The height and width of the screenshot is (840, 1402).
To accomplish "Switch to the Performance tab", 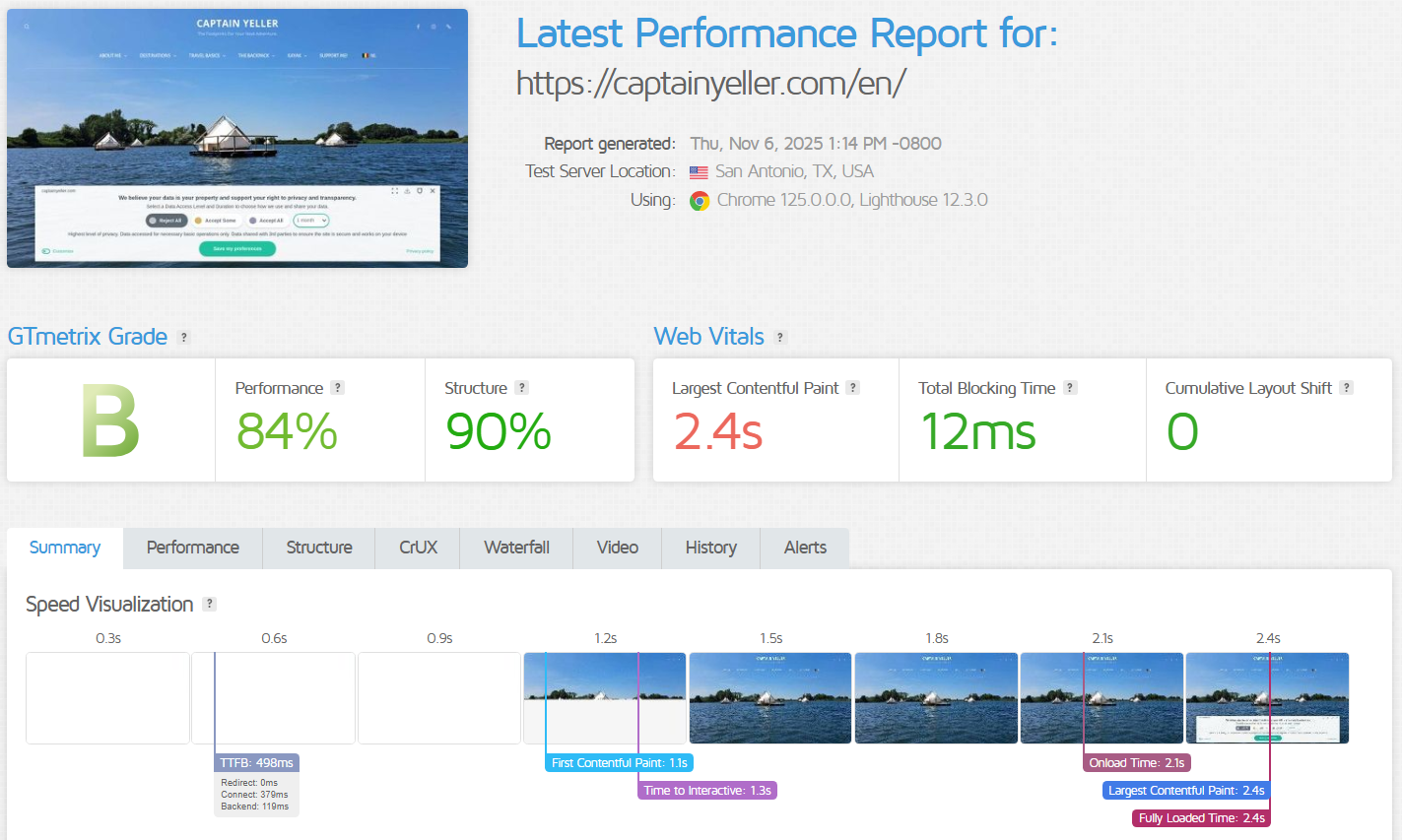I will coord(193,548).
